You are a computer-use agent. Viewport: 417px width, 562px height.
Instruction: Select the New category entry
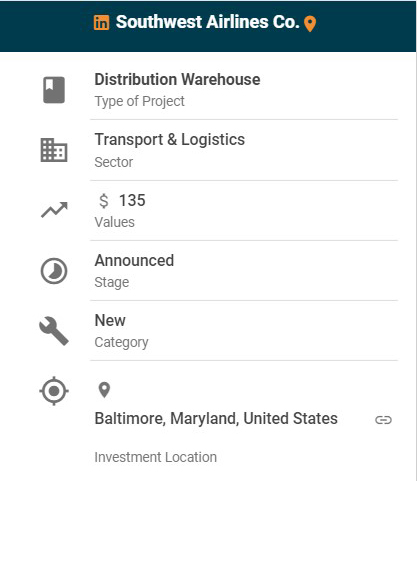tap(110, 320)
